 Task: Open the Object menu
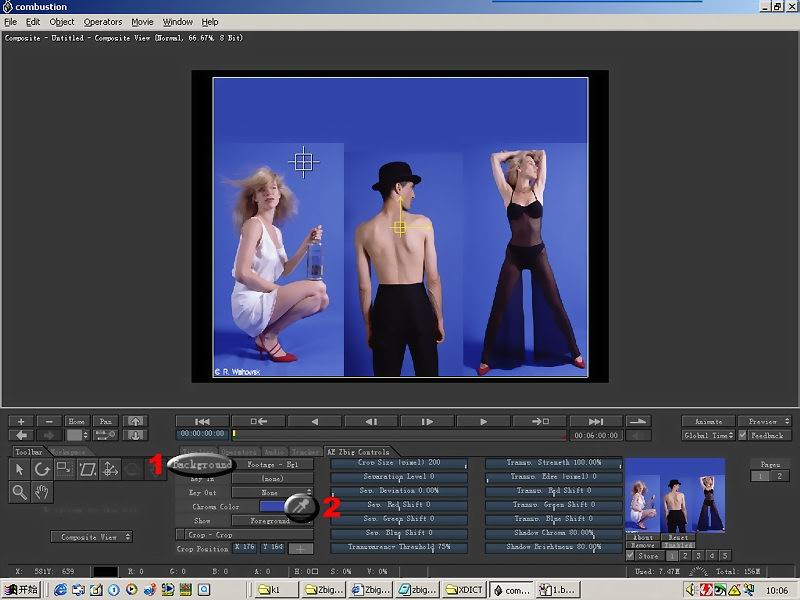click(62, 22)
